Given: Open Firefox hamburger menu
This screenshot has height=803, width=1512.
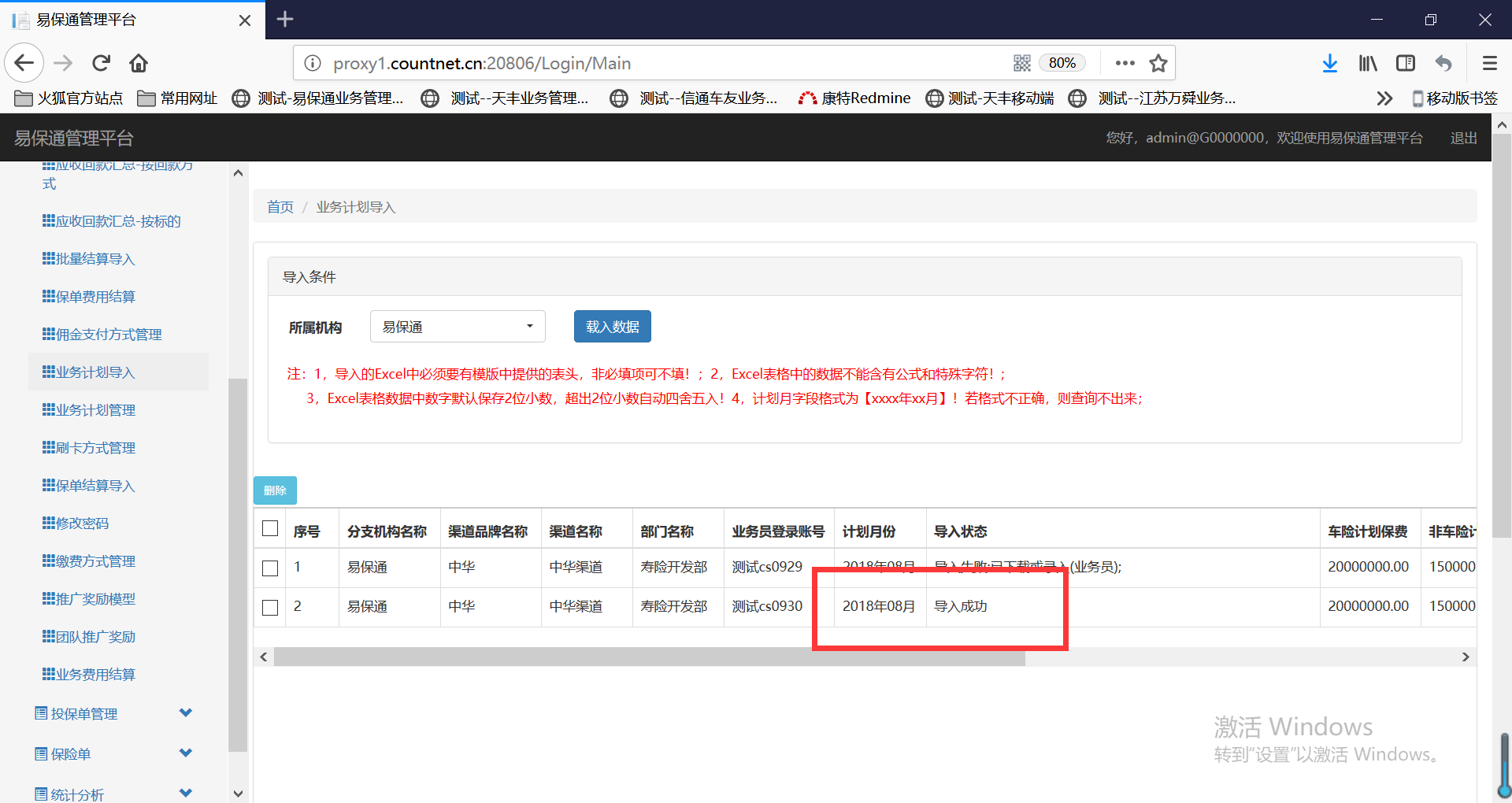Looking at the screenshot, I should tap(1489, 63).
